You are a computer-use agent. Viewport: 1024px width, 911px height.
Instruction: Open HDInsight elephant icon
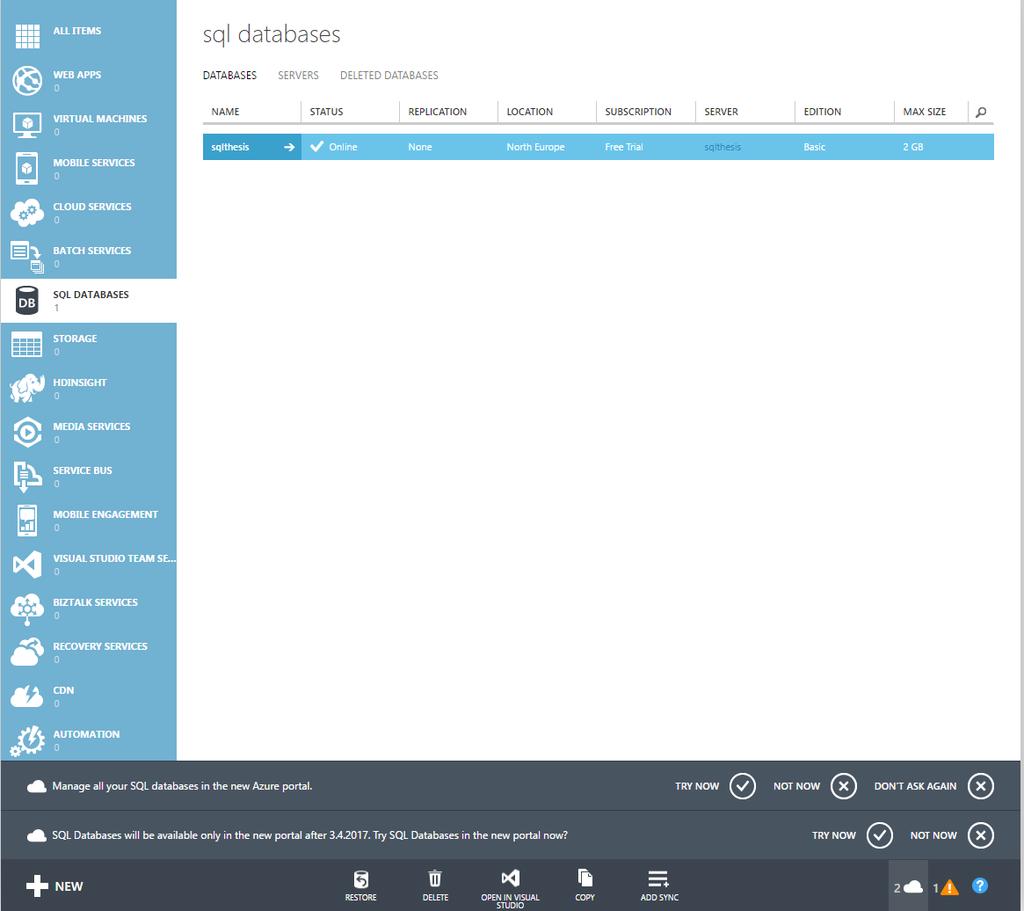tap(27, 388)
